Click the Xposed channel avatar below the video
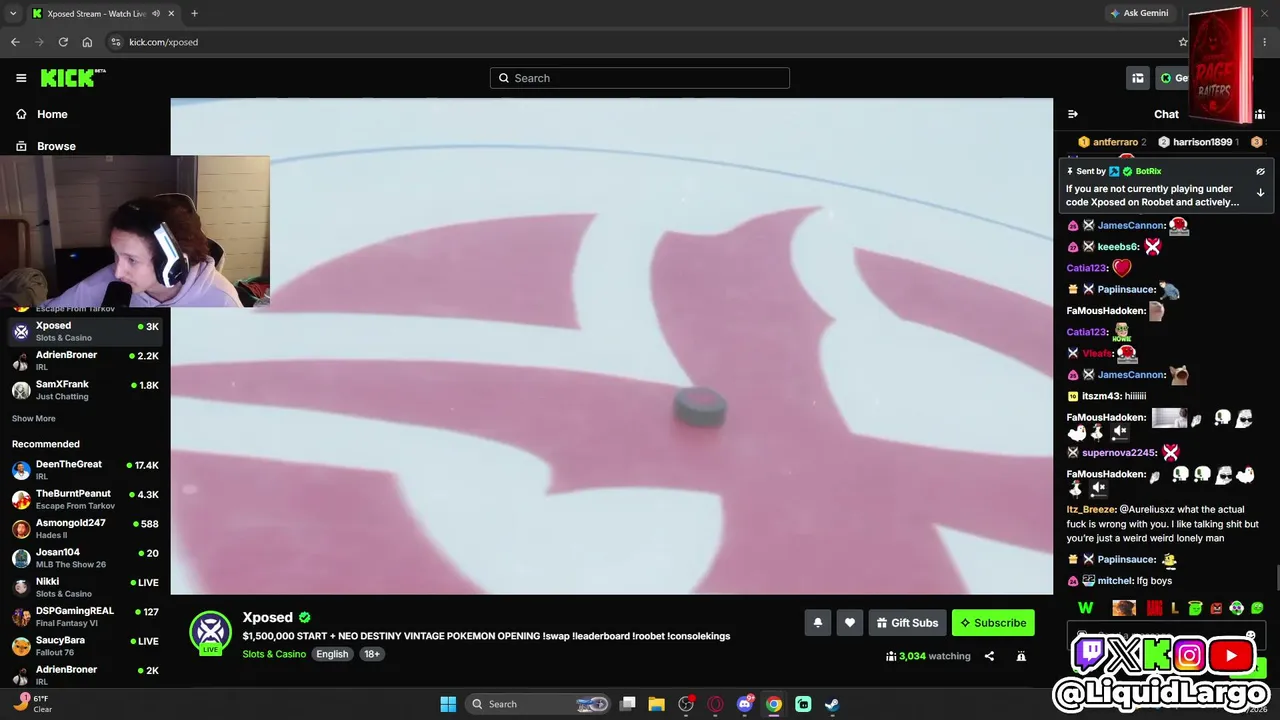1280x720 pixels. [x=210, y=632]
